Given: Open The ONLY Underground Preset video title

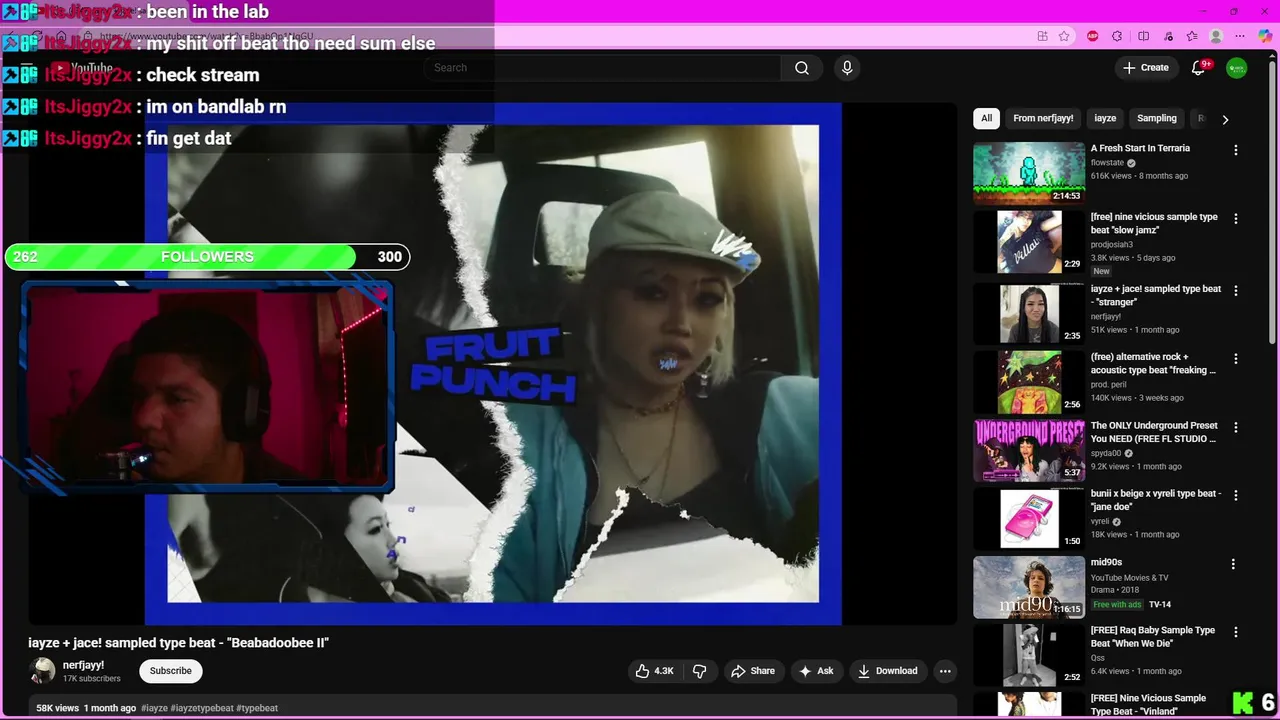Looking at the screenshot, I should [x=1153, y=432].
